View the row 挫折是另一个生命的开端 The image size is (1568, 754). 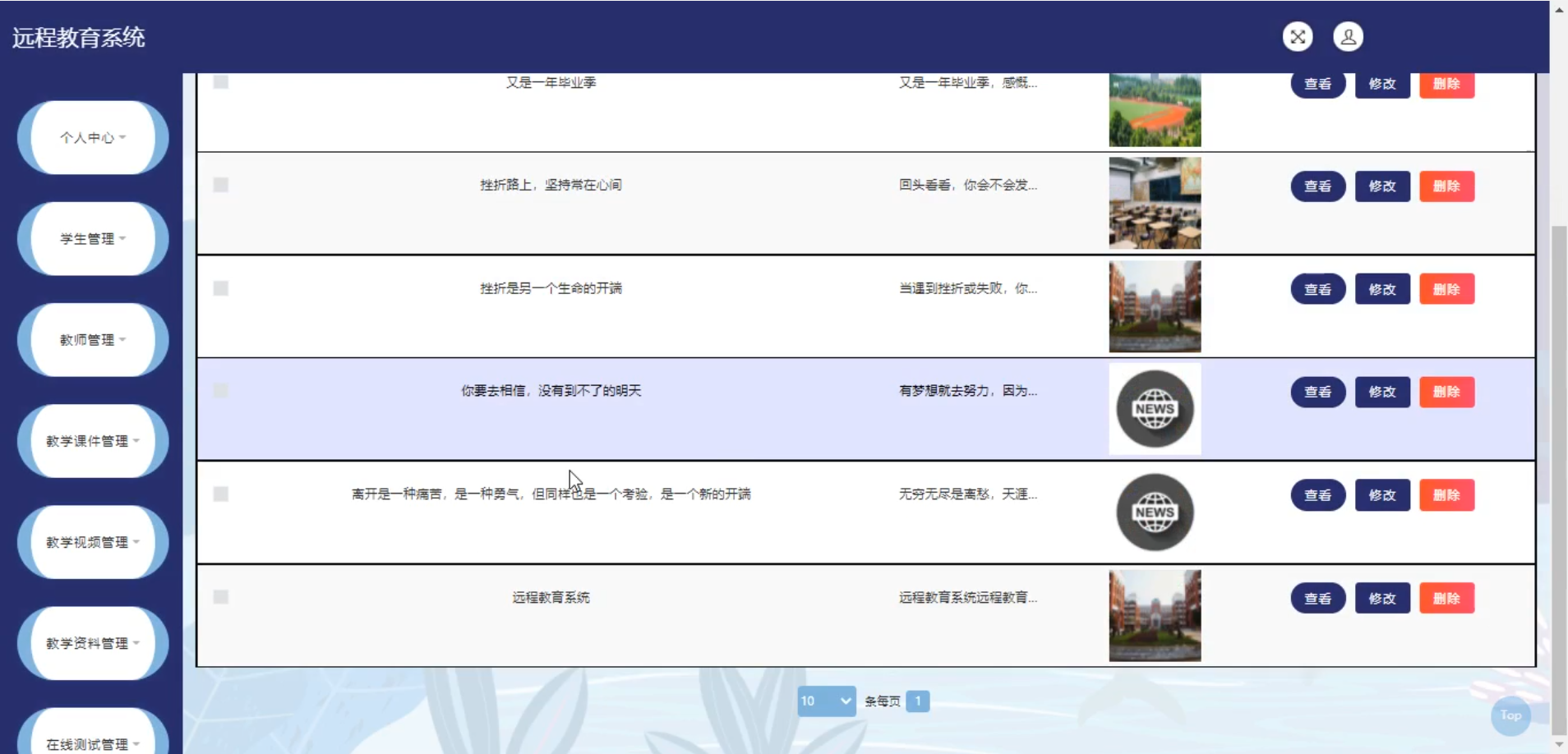1318,289
